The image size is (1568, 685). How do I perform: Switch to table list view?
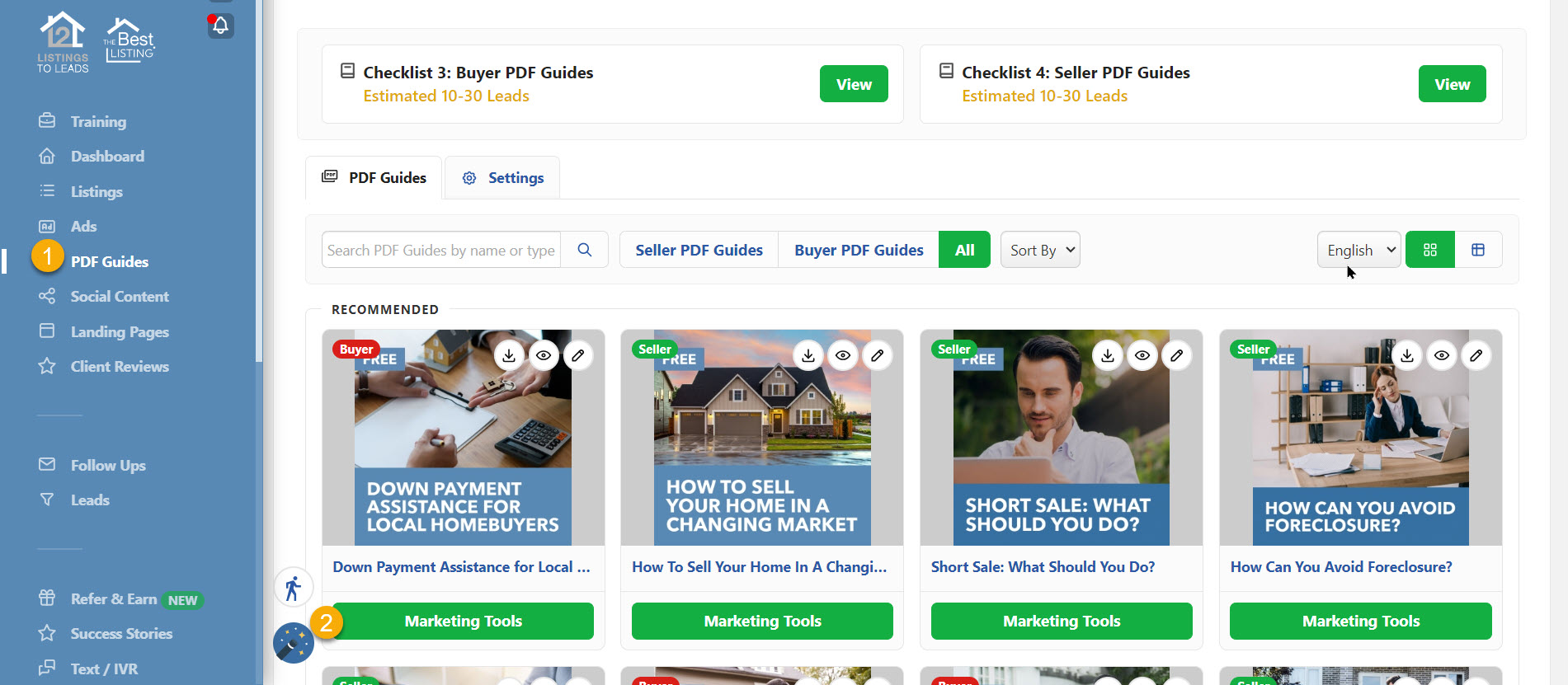coord(1478,250)
